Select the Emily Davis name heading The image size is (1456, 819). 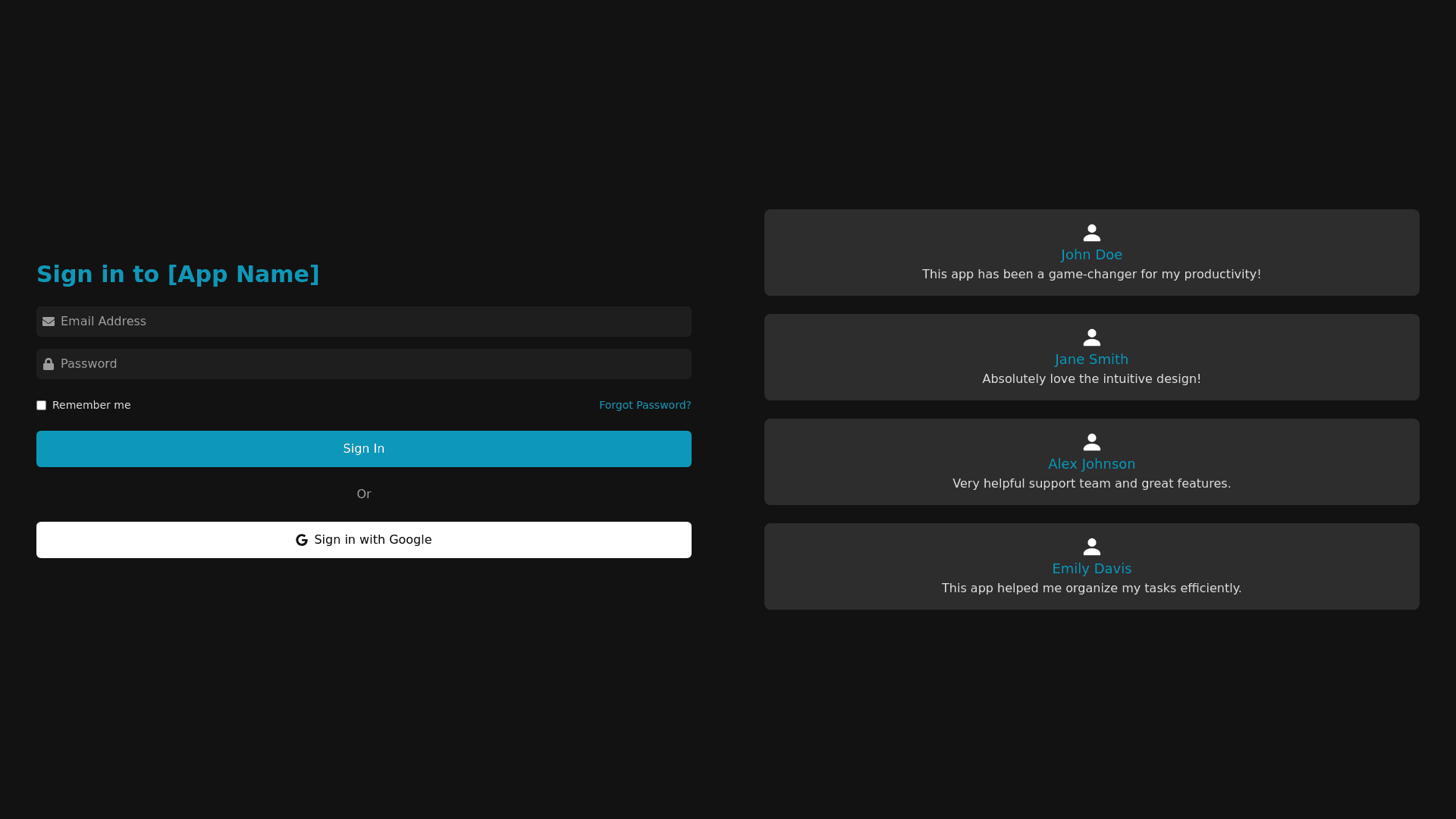[1091, 569]
